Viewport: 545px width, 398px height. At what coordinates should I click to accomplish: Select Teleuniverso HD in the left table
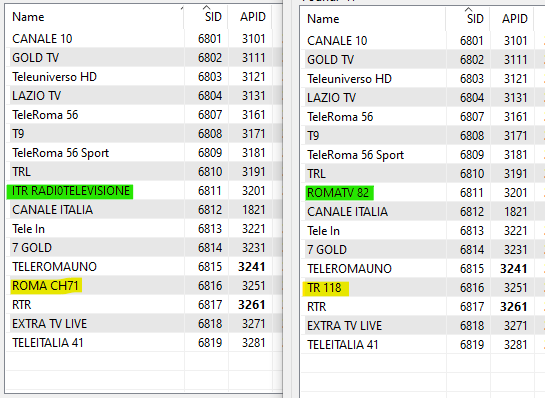pos(54,77)
